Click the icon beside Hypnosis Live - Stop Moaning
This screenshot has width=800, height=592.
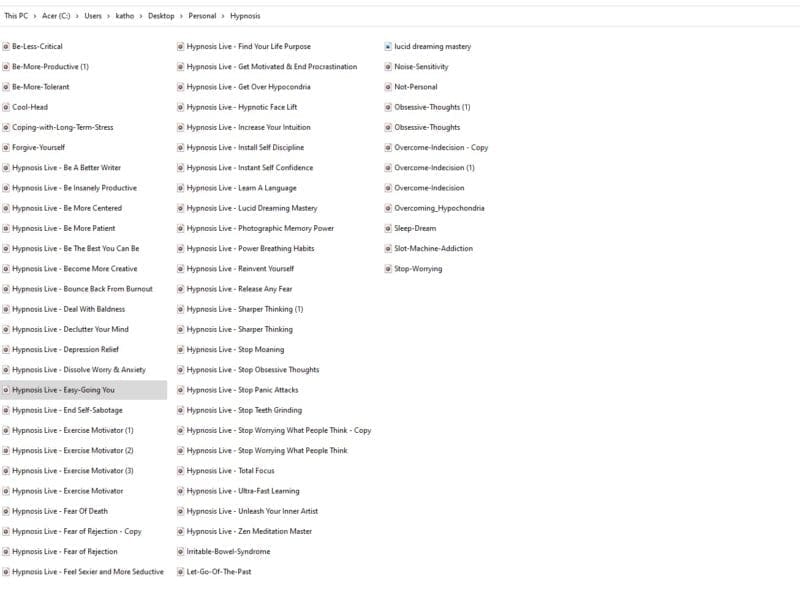180,350
